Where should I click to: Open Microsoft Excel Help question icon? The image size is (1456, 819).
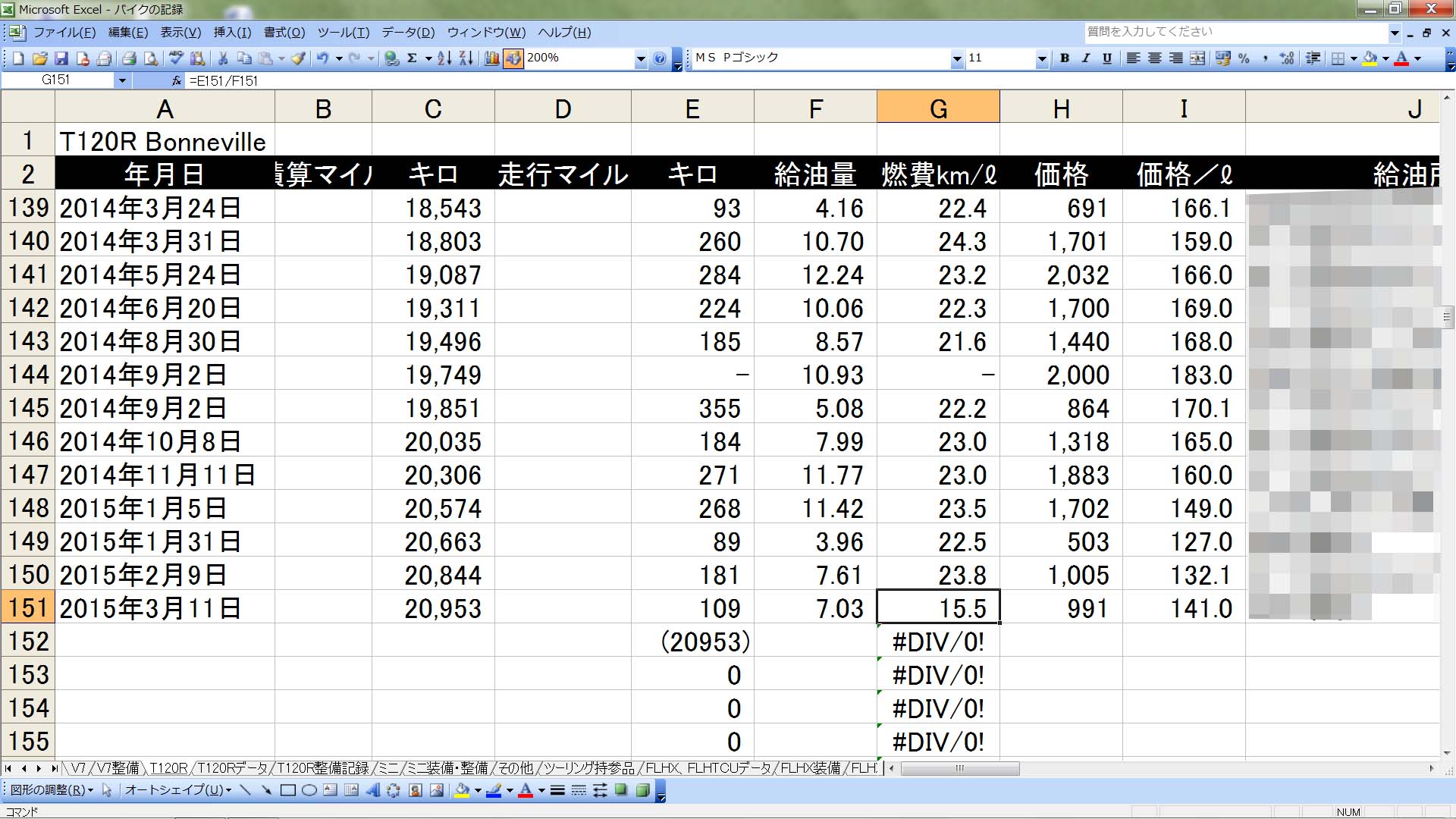(660, 58)
